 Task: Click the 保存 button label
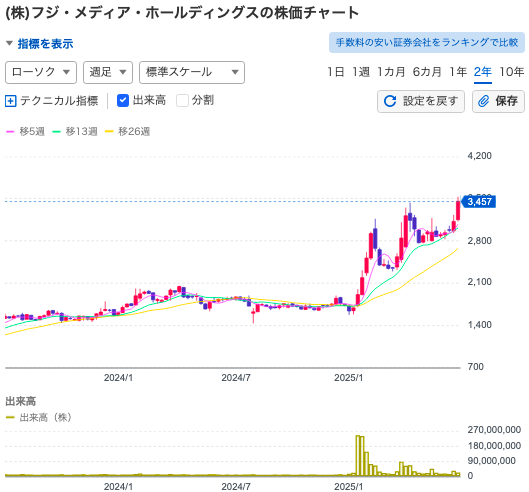click(506, 101)
